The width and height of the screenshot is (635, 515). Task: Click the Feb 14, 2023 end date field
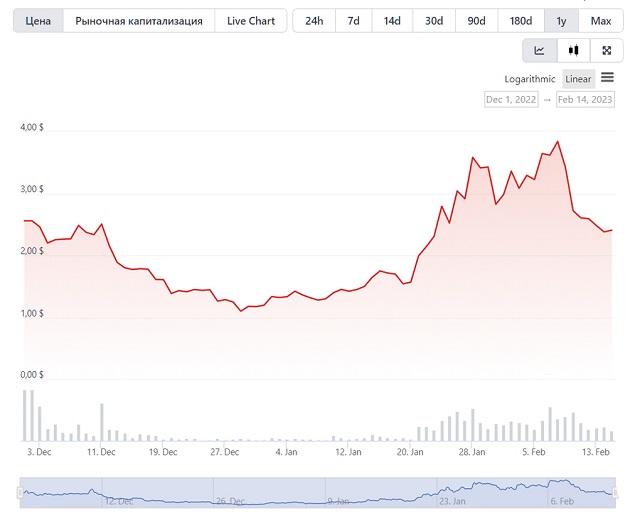coord(585,100)
